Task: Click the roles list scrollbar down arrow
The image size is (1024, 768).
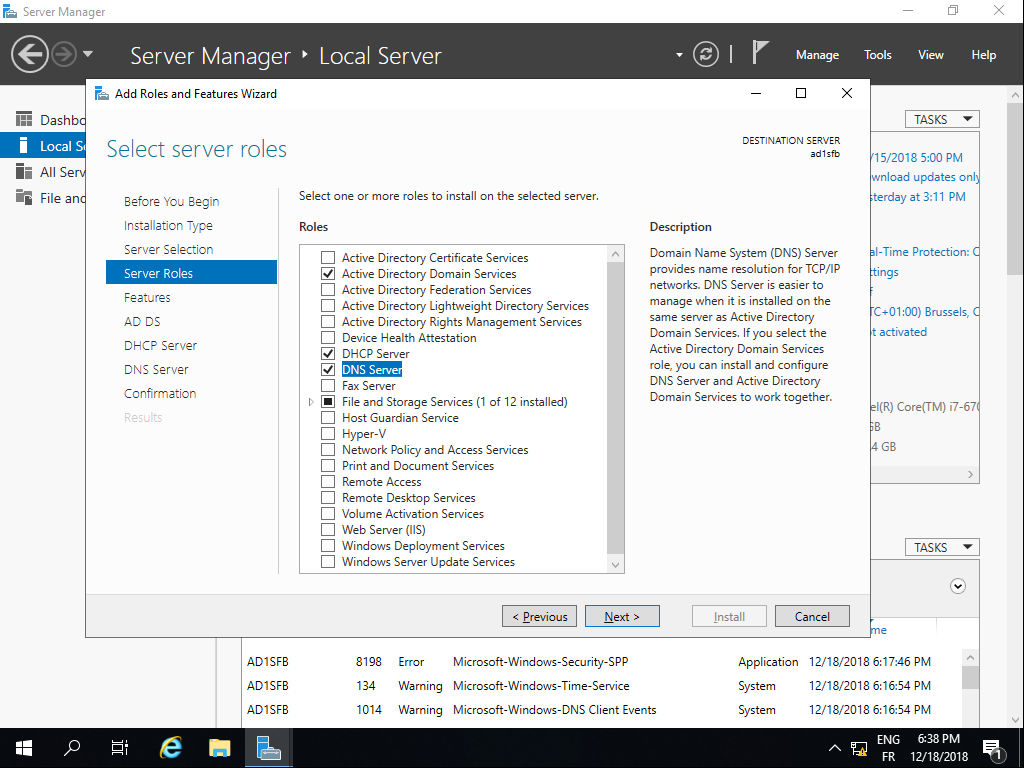Action: [x=615, y=565]
